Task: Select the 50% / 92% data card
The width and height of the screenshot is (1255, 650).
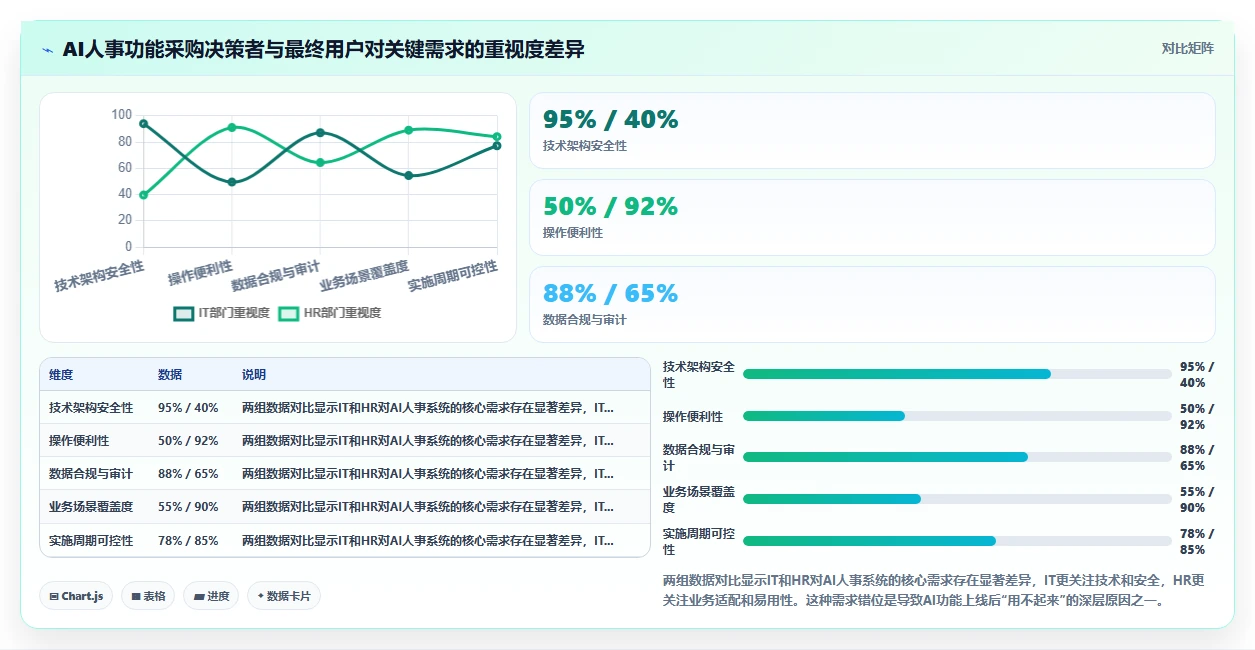Action: pyautogui.click(x=872, y=218)
